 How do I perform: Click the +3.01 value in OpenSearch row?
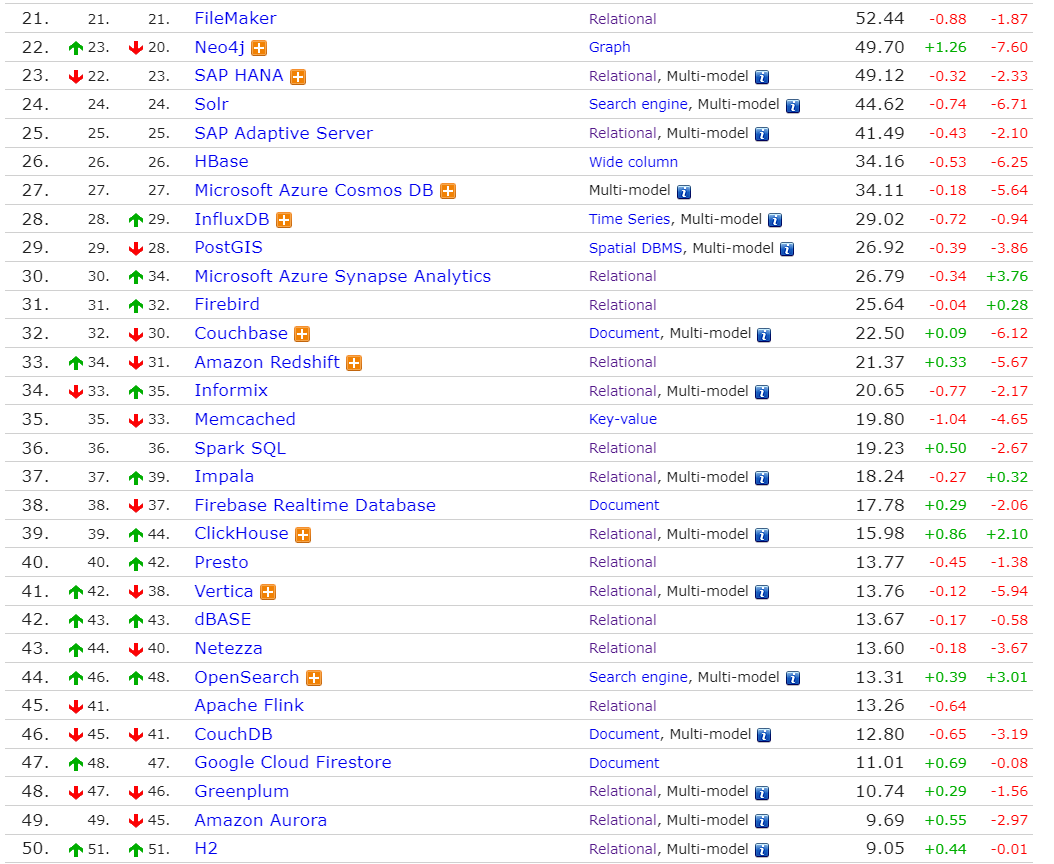pyautogui.click(x=1007, y=677)
